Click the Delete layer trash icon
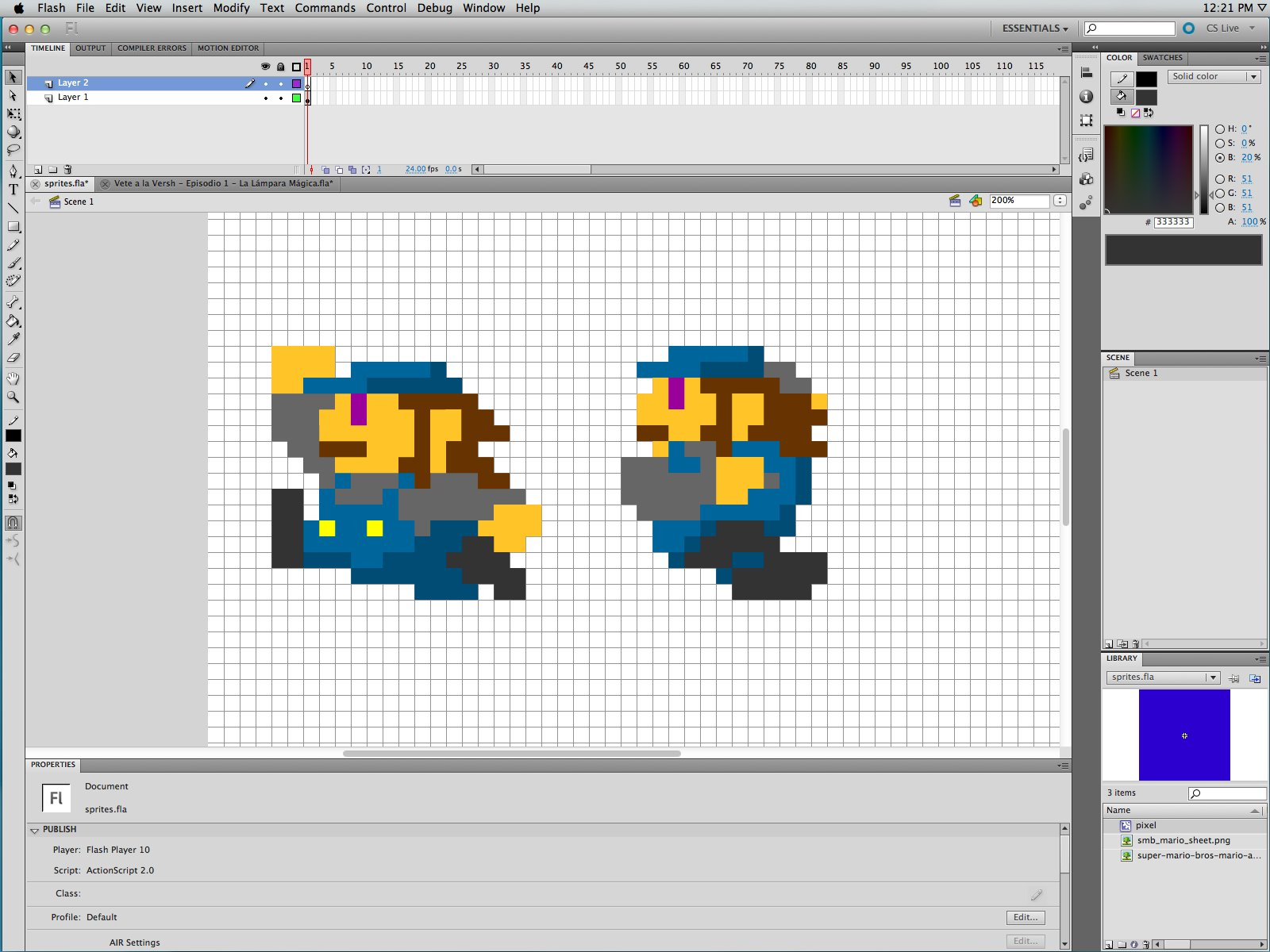Viewport: 1270px width, 952px height. [x=67, y=170]
